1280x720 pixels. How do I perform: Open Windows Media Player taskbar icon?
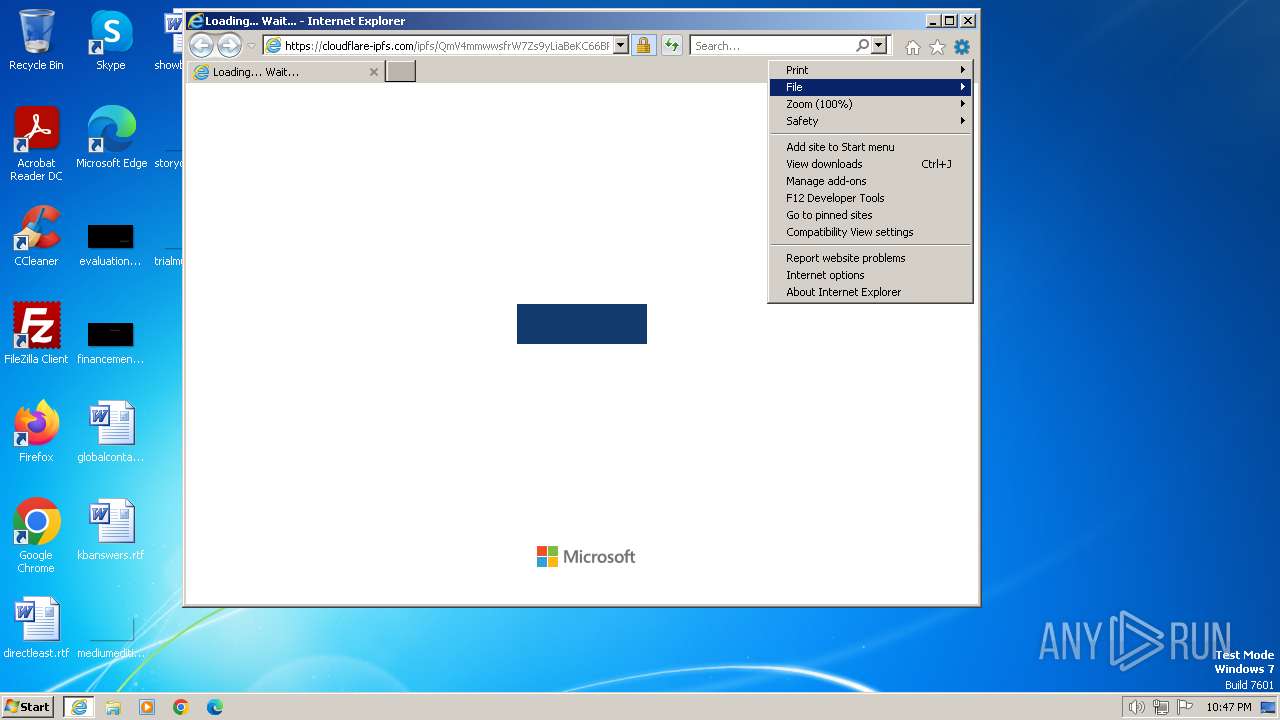tap(147, 707)
